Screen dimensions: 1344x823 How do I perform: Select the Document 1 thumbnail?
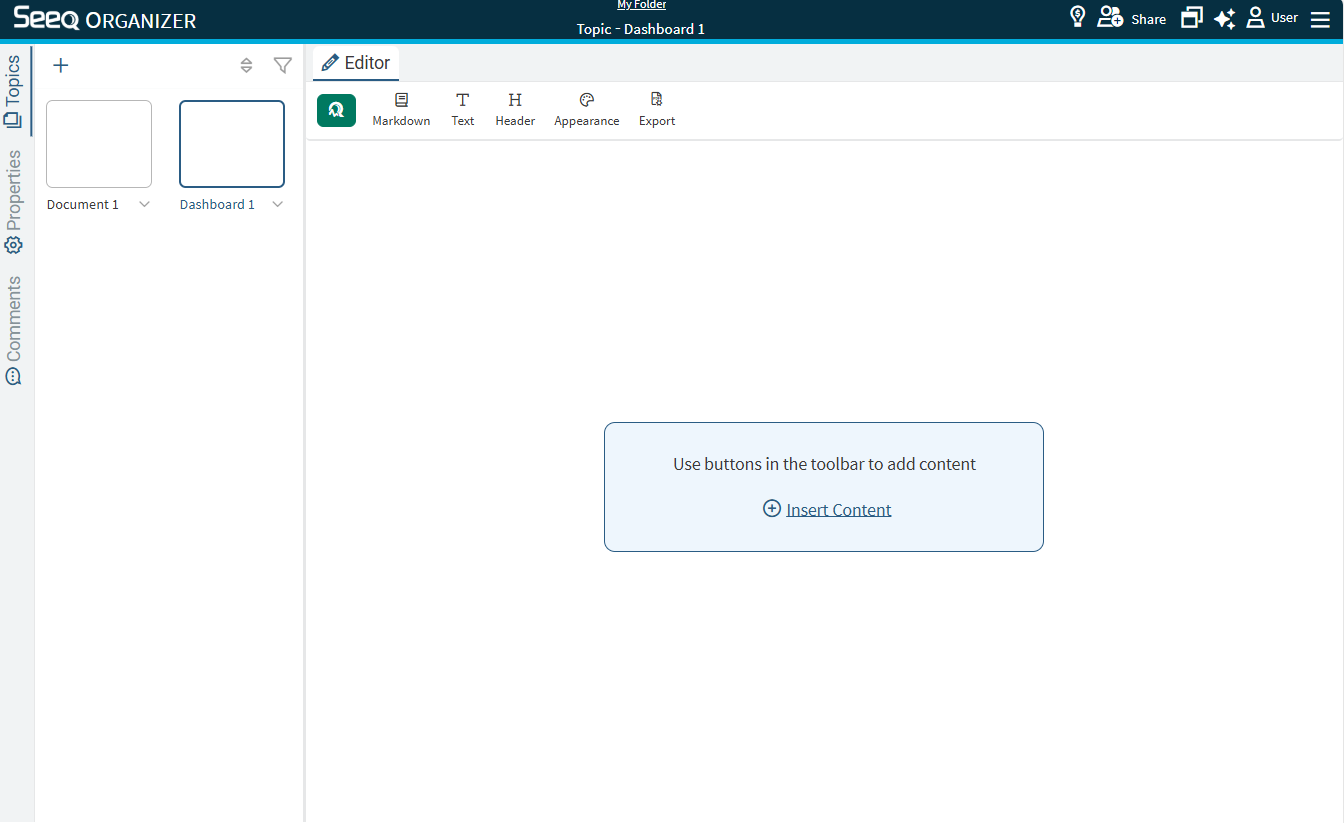tap(98, 143)
